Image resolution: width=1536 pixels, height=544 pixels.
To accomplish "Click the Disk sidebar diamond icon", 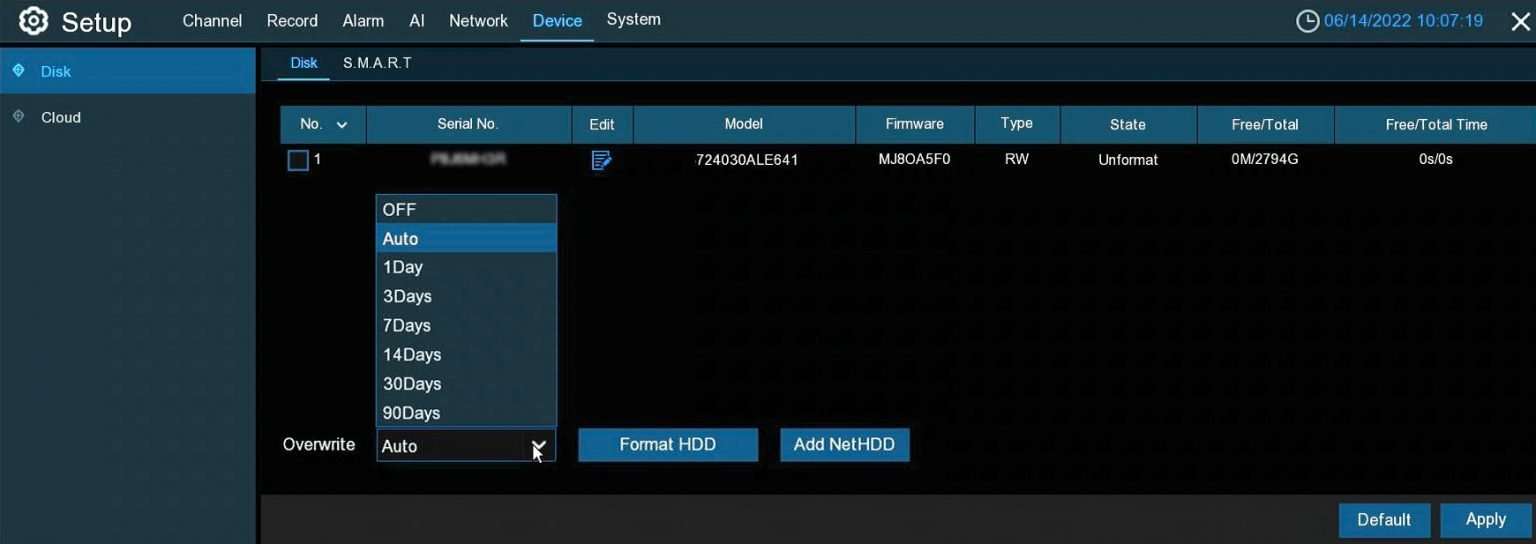I will [18, 71].
